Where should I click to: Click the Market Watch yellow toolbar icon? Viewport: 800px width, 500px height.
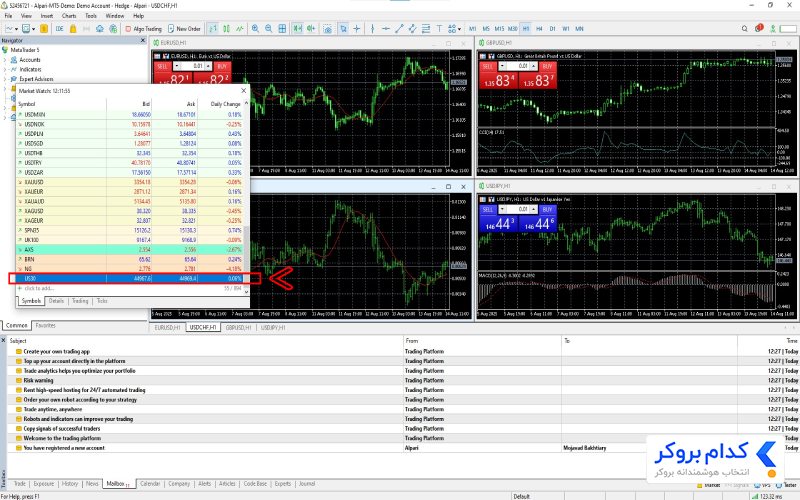[x=44, y=29]
